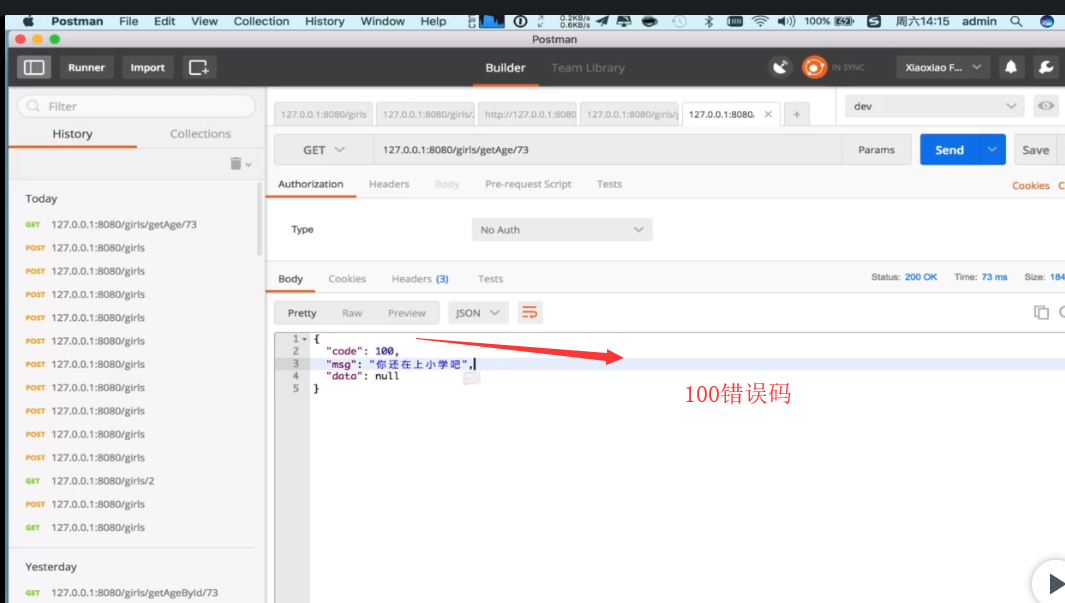The height and width of the screenshot is (603, 1065).
Task: Open the trash dropdown chevron
Action: pos(249,164)
